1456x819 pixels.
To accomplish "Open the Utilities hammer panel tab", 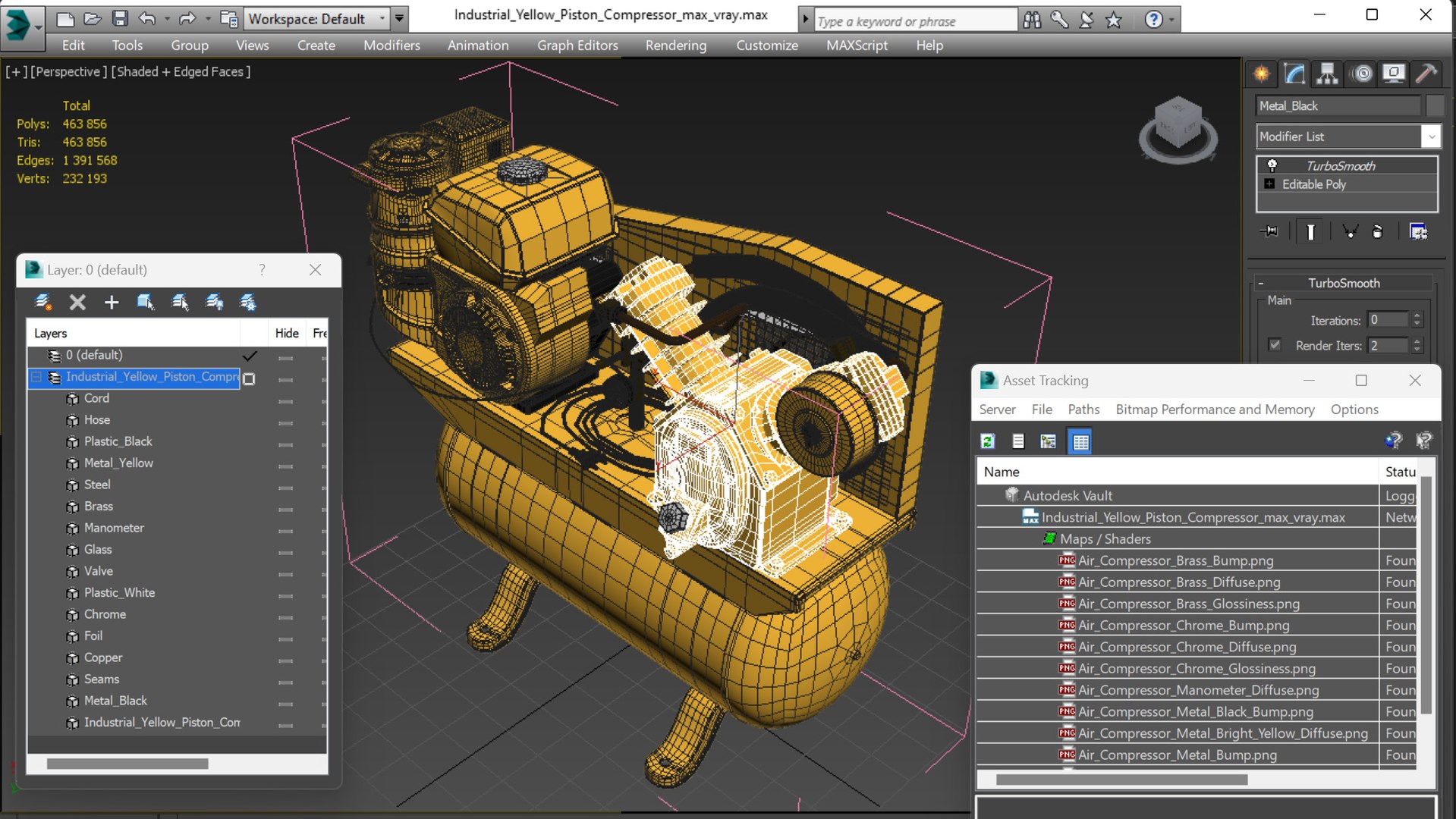I will pos(1426,74).
